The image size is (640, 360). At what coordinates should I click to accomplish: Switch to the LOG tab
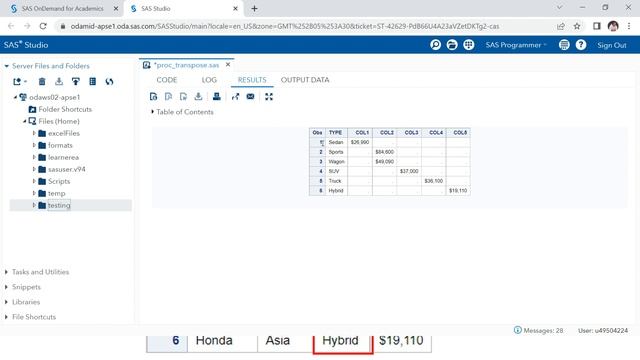[x=209, y=80]
